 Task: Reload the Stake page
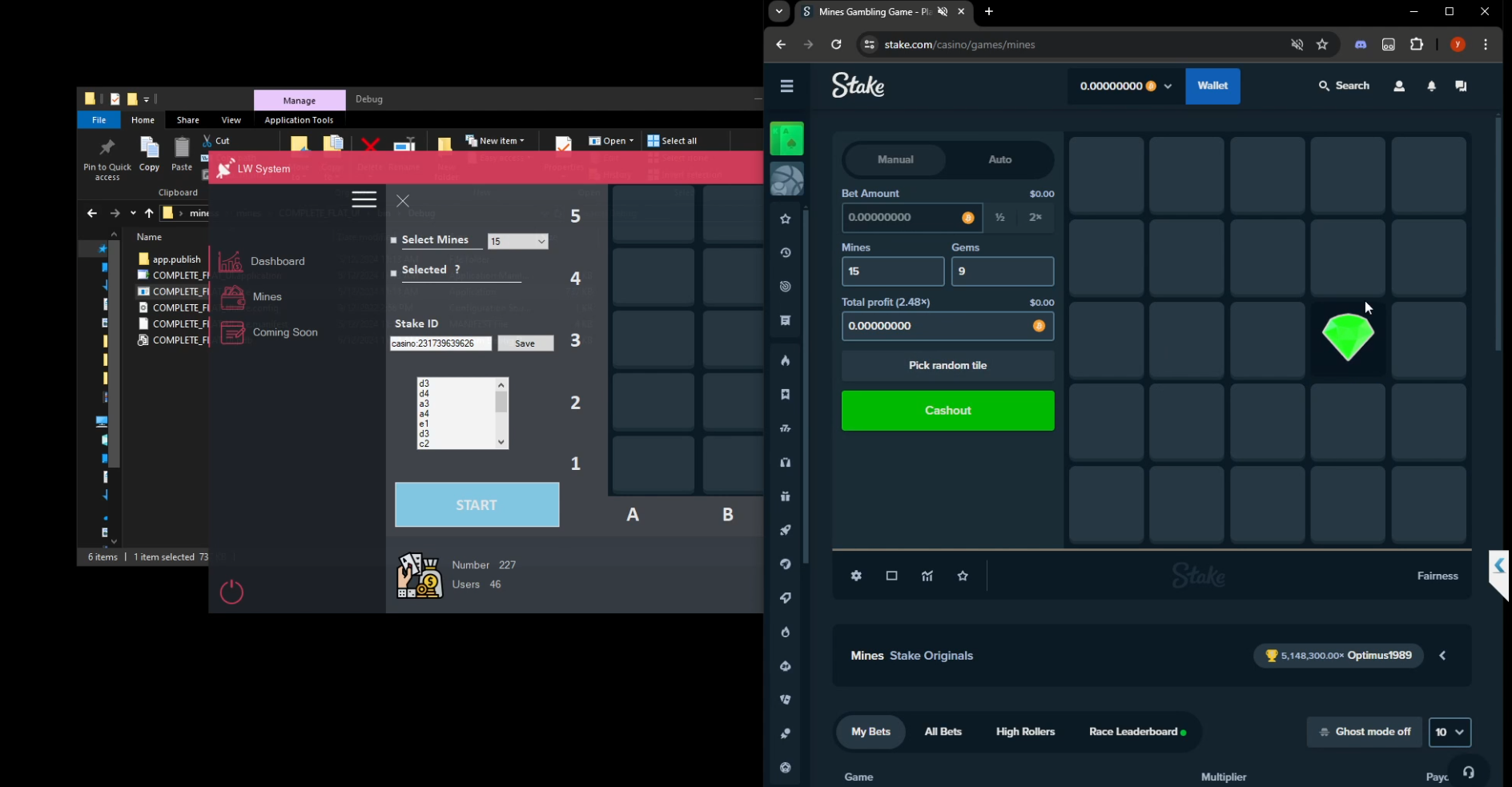836,45
